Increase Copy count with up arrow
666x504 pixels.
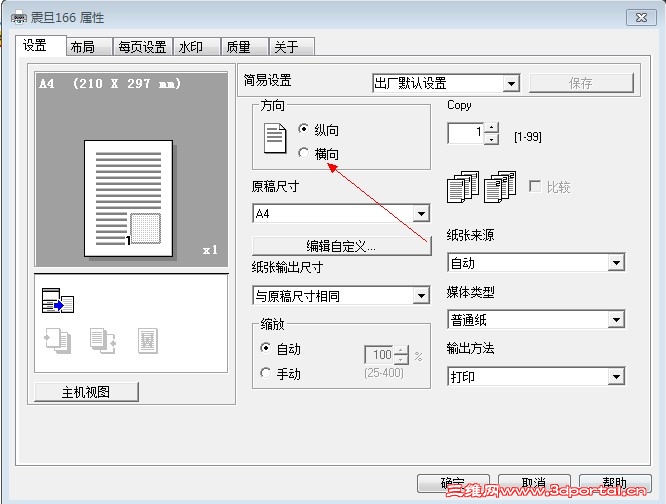tap(491, 127)
